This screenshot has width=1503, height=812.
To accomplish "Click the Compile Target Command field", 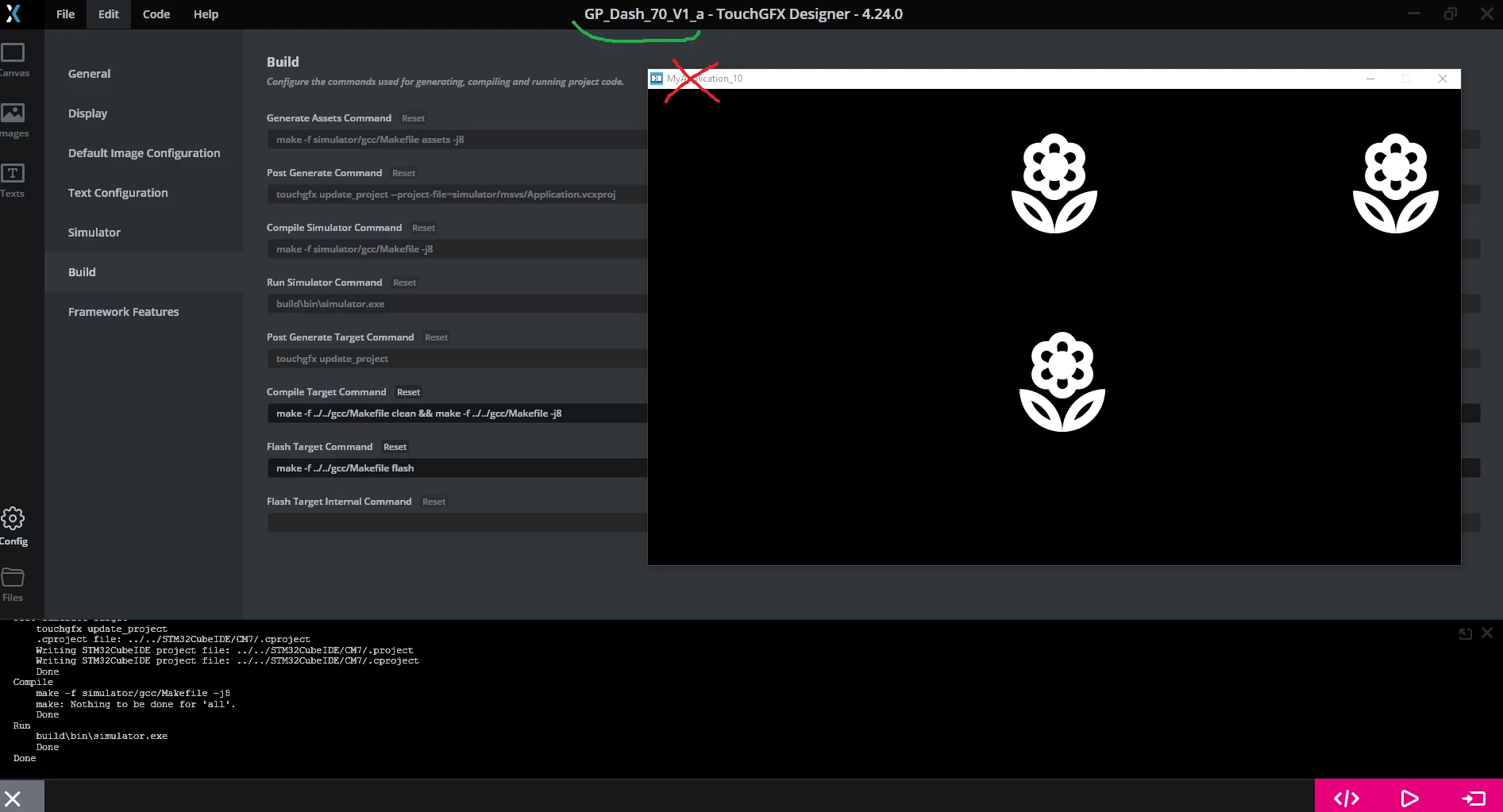I will pos(457,414).
